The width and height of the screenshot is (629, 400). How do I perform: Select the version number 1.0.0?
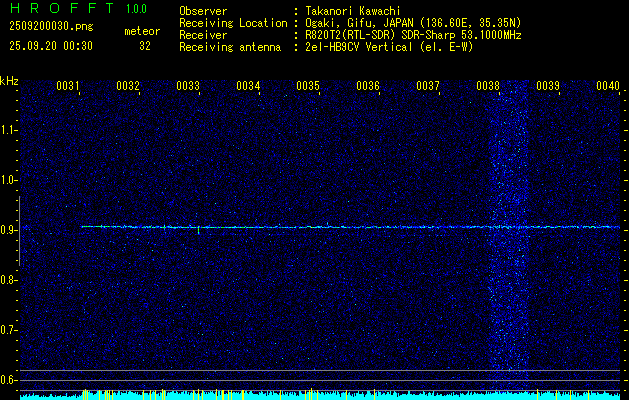click(x=136, y=8)
